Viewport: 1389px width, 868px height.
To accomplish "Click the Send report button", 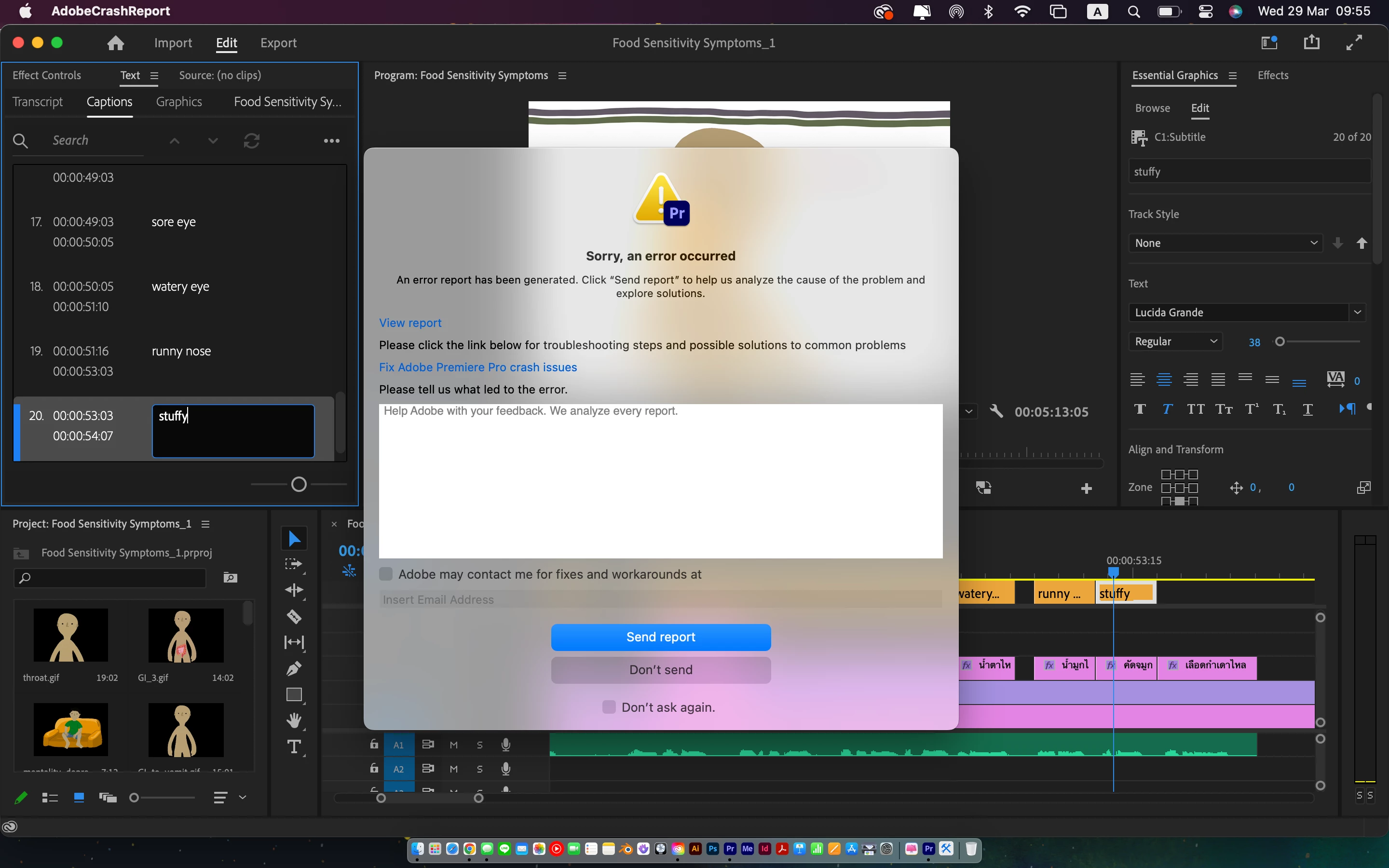I will pos(661,637).
